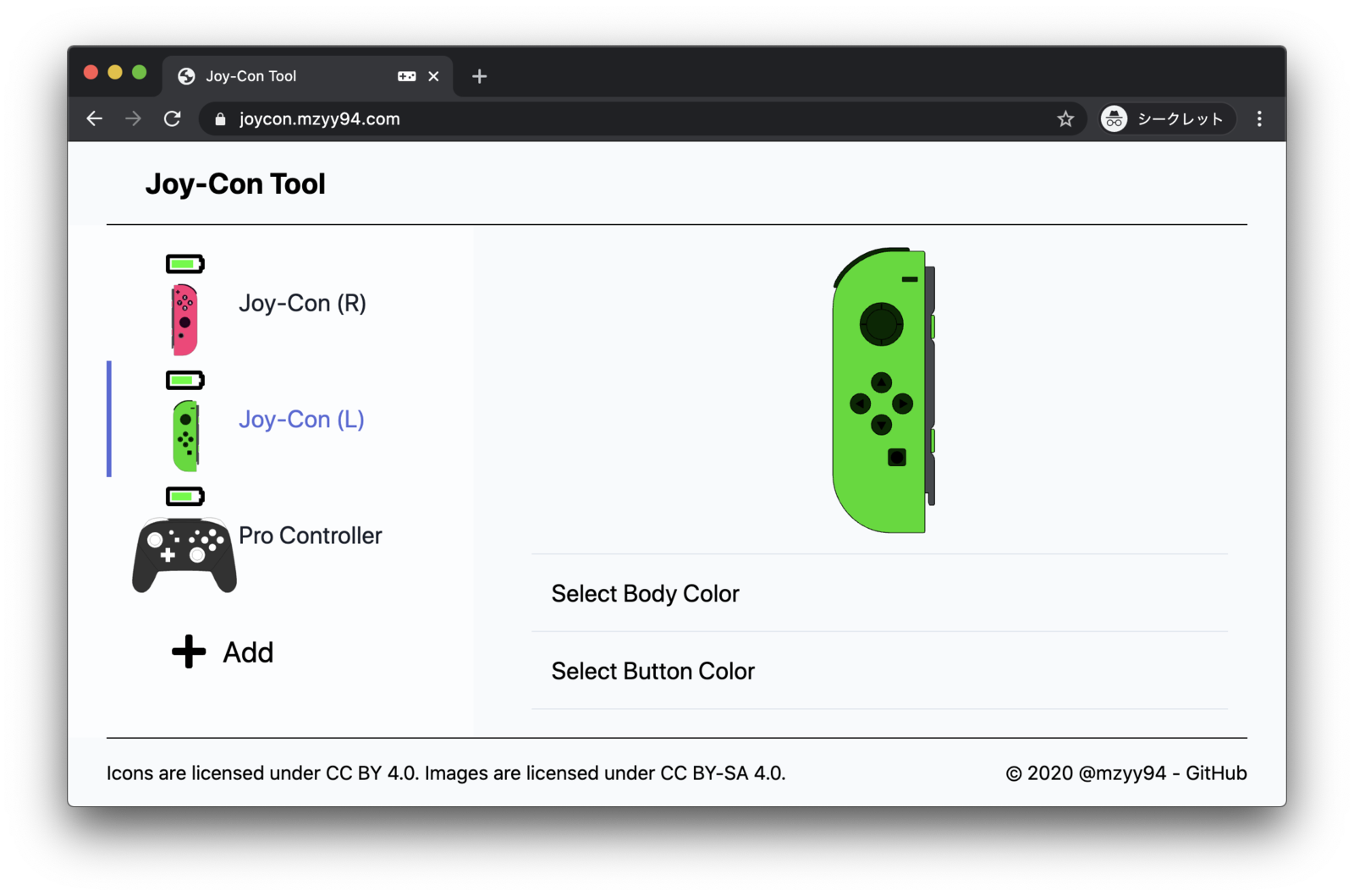The height and width of the screenshot is (896, 1354).
Task: Click the minus button on the large Joy-Con
Action: tap(910, 279)
